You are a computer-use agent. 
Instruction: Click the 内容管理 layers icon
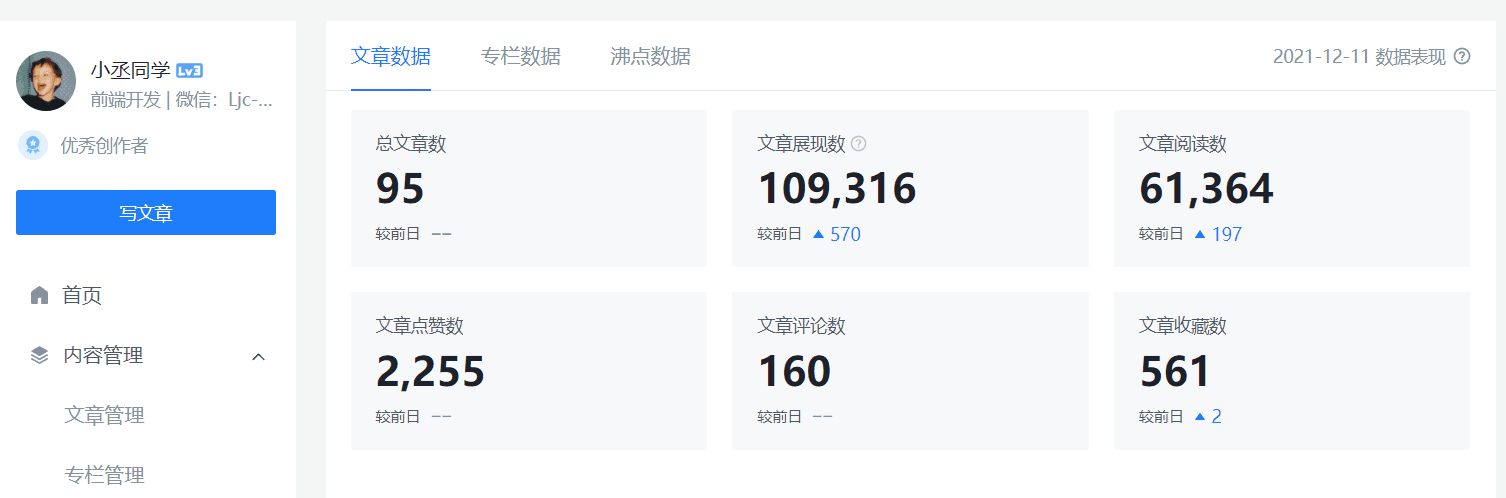tap(39, 355)
